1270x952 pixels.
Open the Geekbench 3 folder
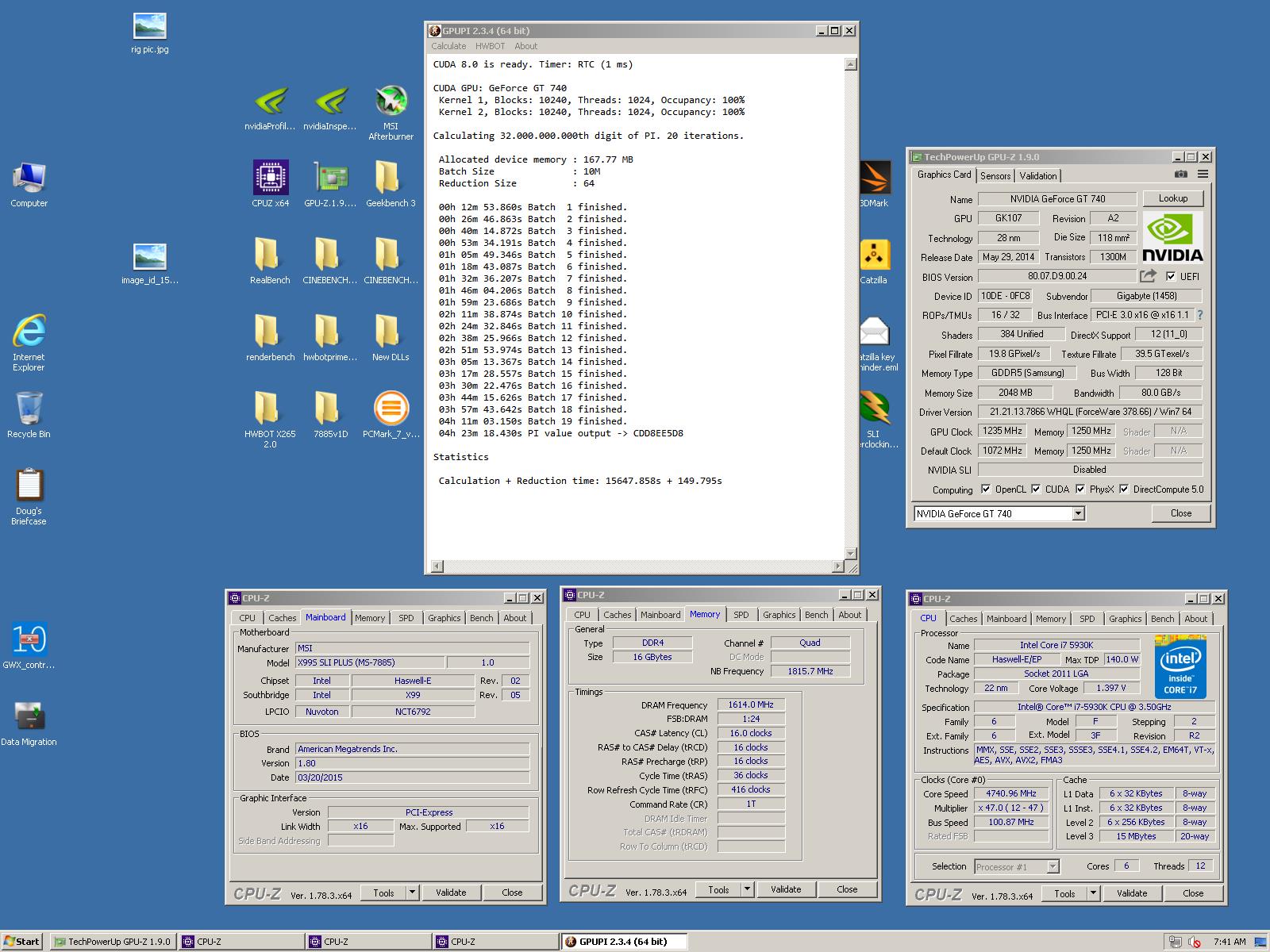click(x=391, y=183)
